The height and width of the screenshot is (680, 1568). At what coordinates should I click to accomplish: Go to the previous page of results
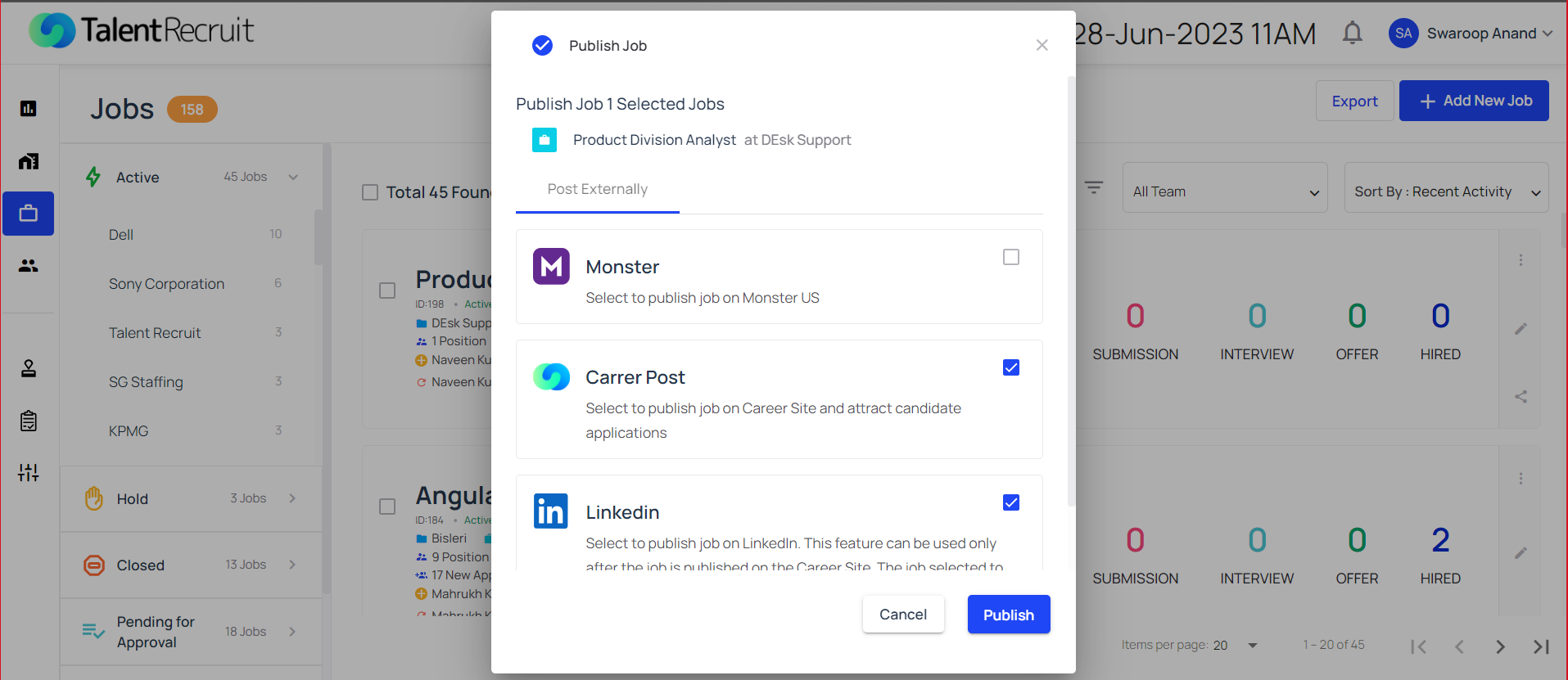[1459, 646]
